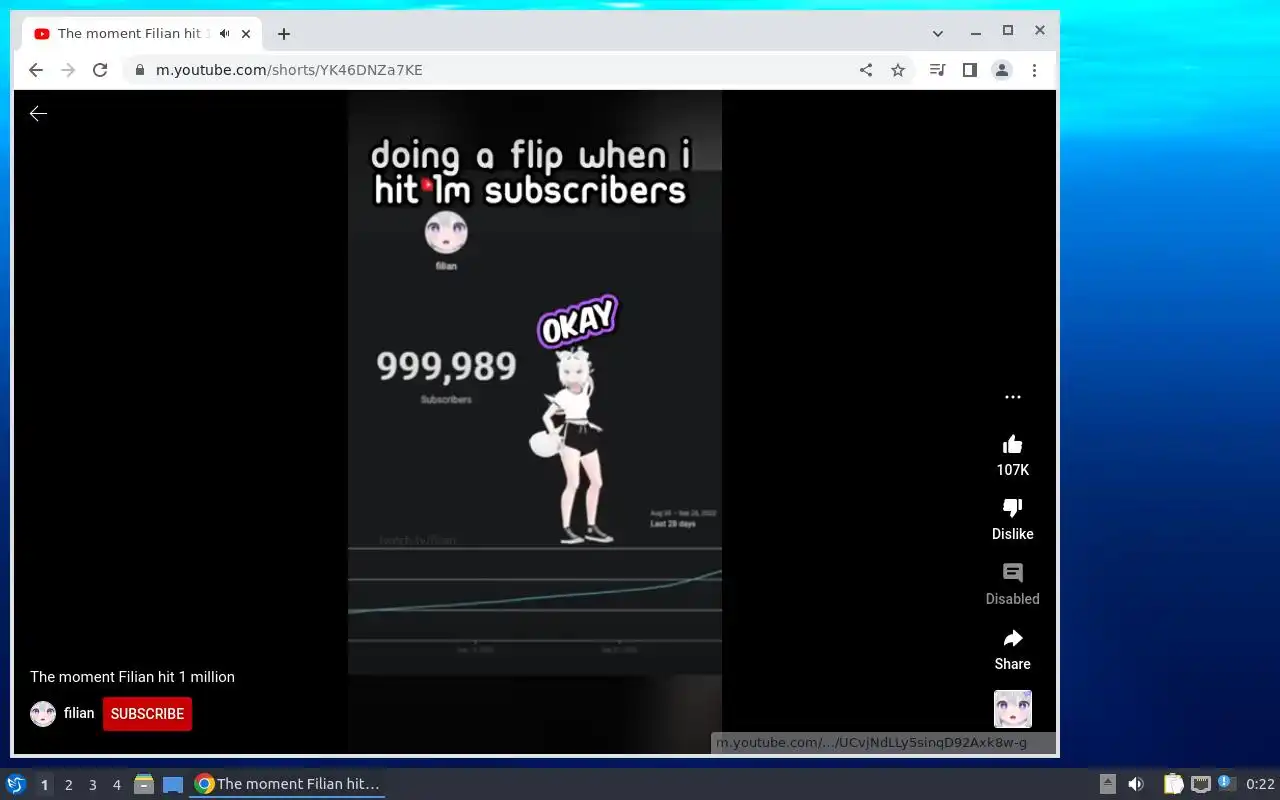The width and height of the screenshot is (1280, 800).
Task: Bookmark this tab with the star icon
Action: click(898, 70)
